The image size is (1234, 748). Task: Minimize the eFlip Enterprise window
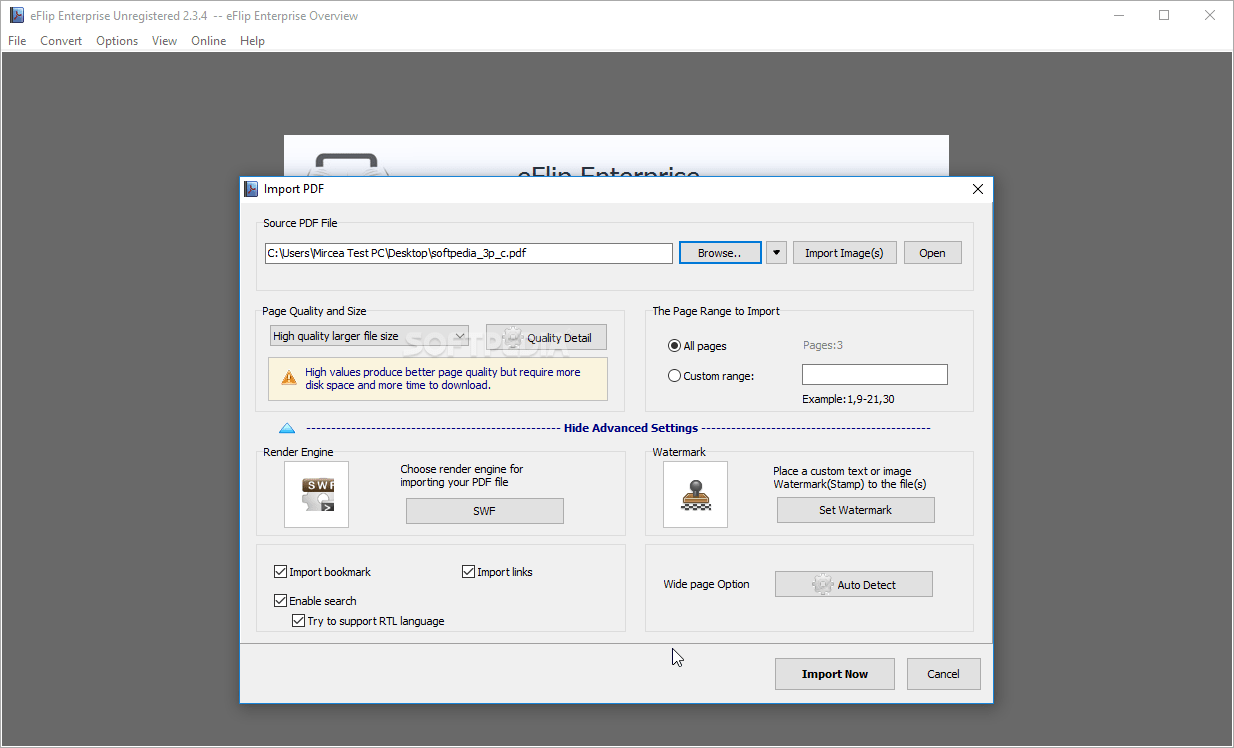[x=1118, y=15]
